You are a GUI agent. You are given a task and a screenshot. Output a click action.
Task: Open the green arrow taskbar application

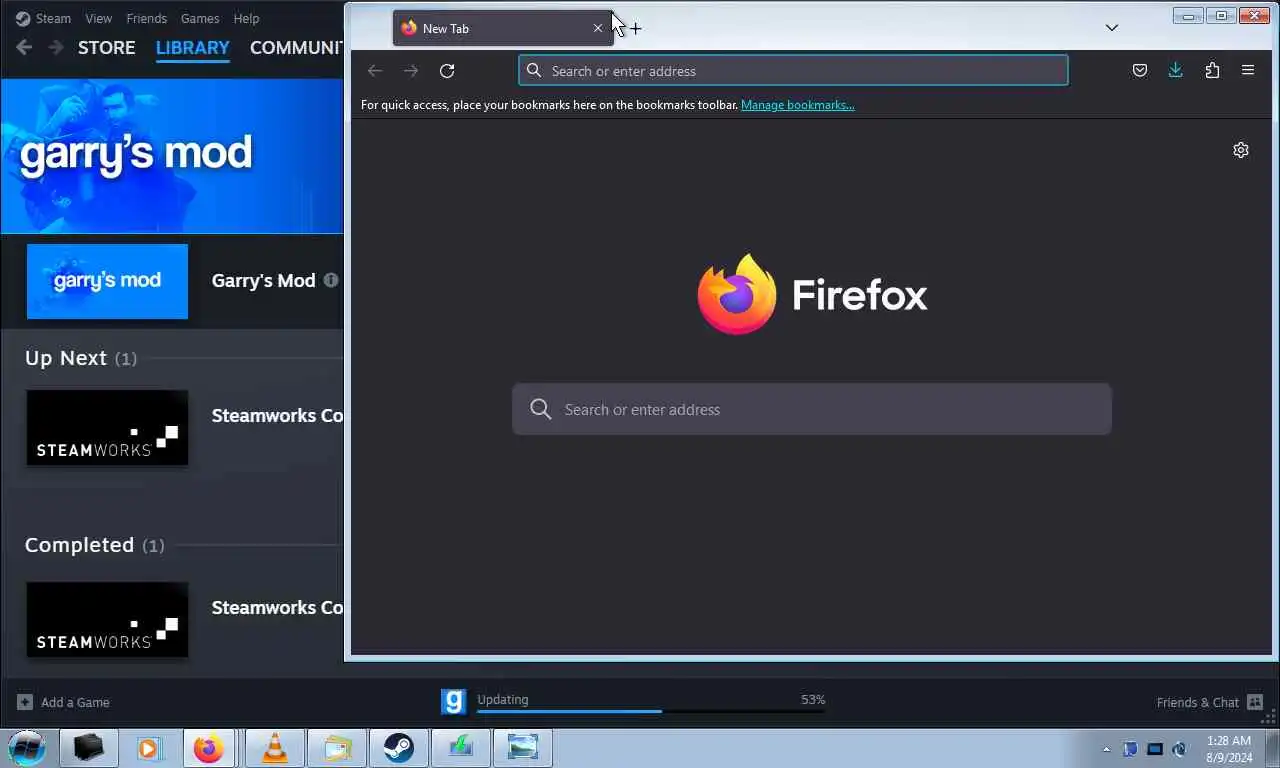[460, 747]
